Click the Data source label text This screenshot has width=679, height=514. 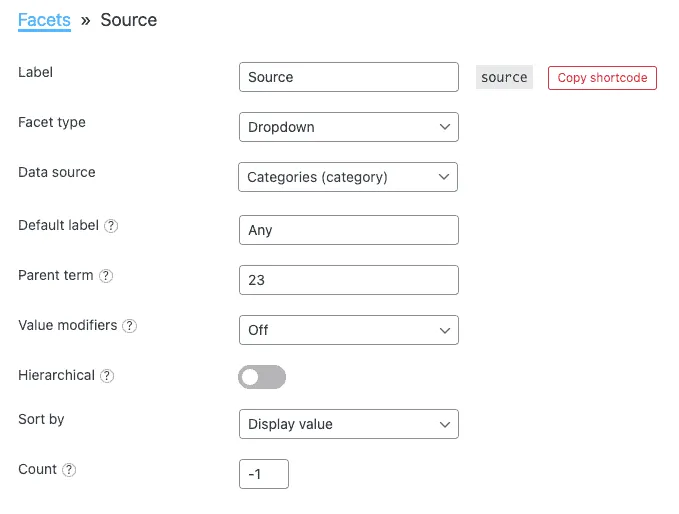coord(57,172)
